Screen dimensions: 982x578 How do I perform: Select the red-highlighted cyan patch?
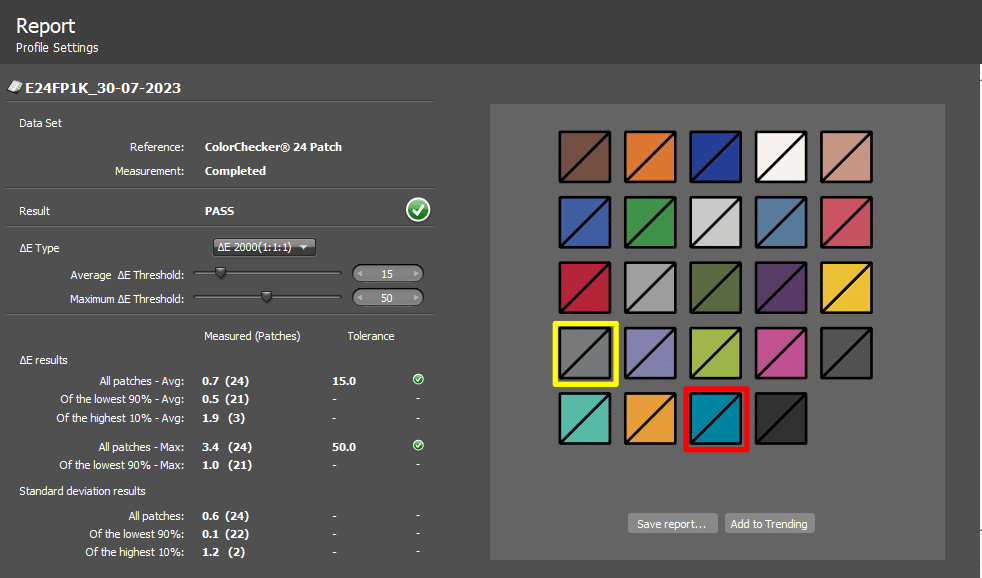[x=716, y=419]
